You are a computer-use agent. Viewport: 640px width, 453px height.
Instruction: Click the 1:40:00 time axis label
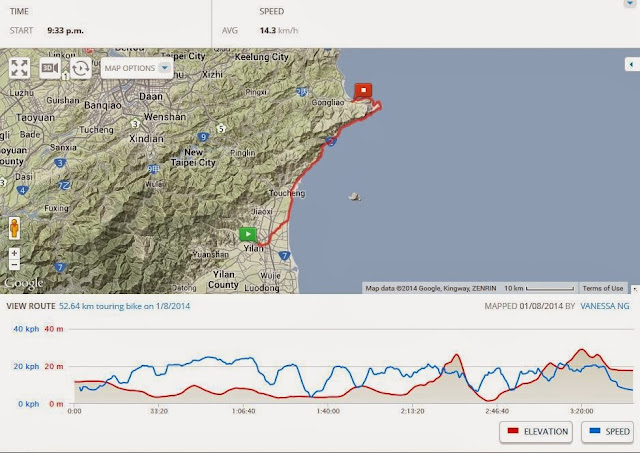(x=328, y=411)
